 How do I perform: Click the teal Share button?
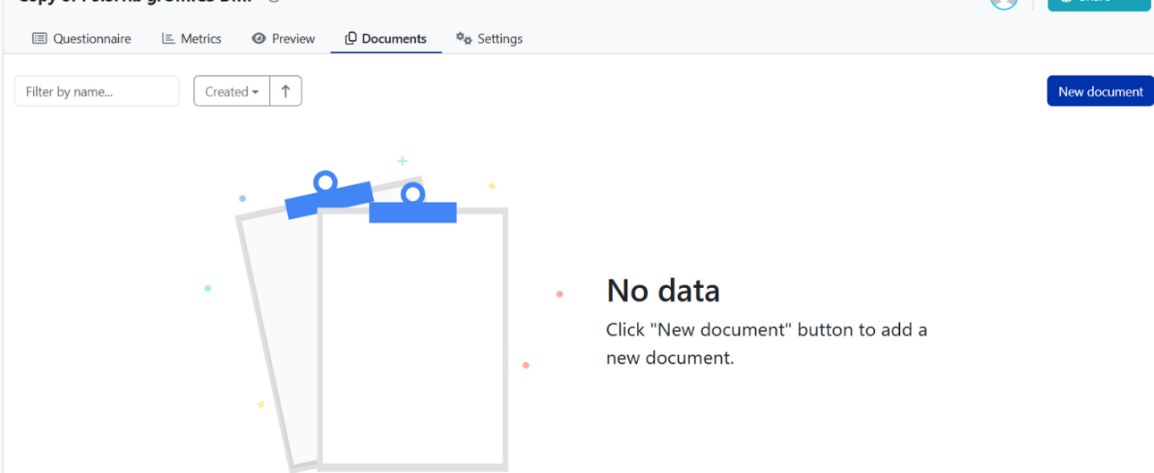tap(1099, 3)
